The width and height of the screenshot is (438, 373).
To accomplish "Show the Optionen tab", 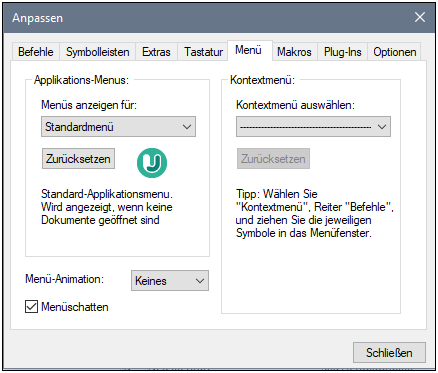I will pos(394,52).
